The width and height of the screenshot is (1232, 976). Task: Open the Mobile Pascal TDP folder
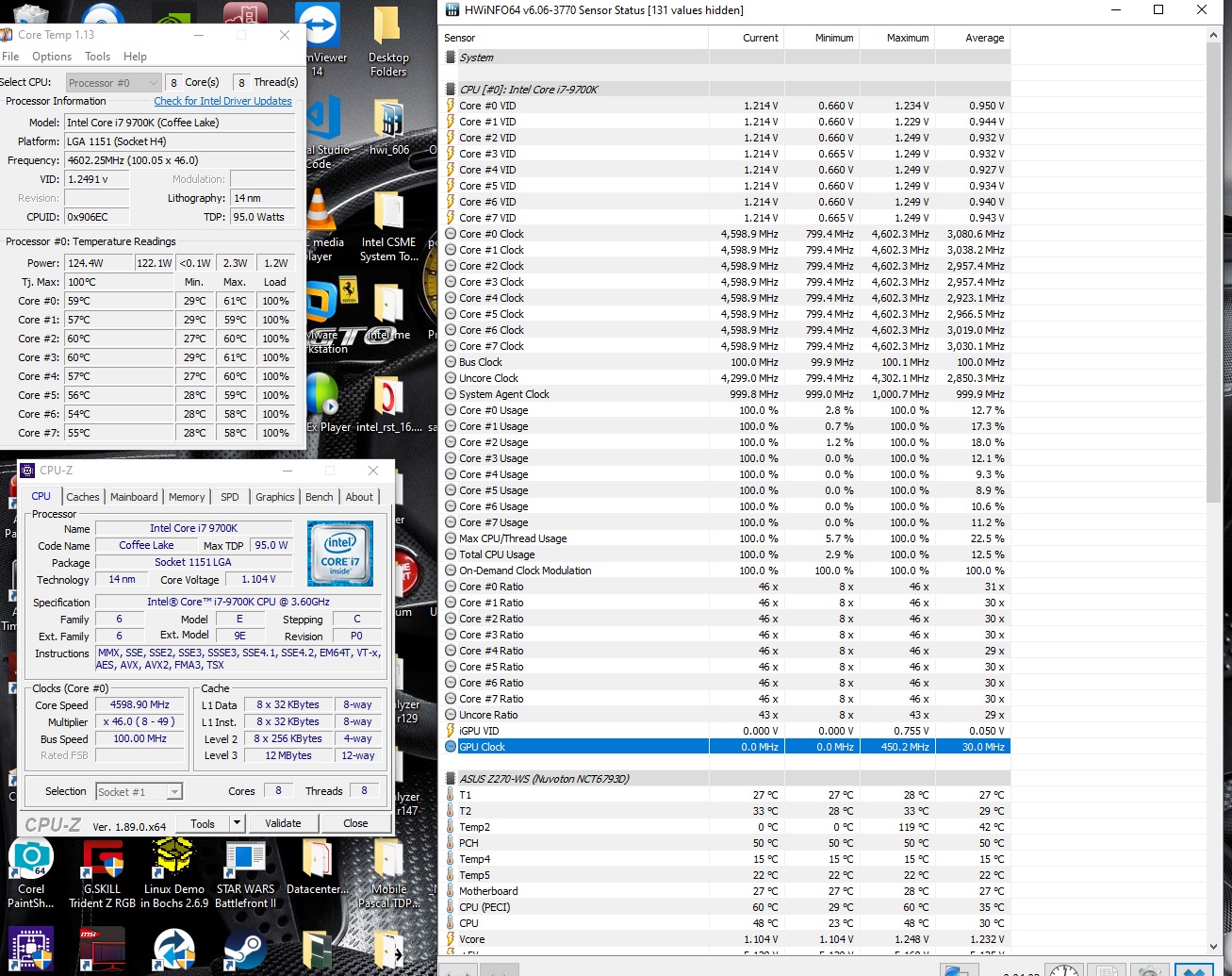pyautogui.click(x=389, y=873)
